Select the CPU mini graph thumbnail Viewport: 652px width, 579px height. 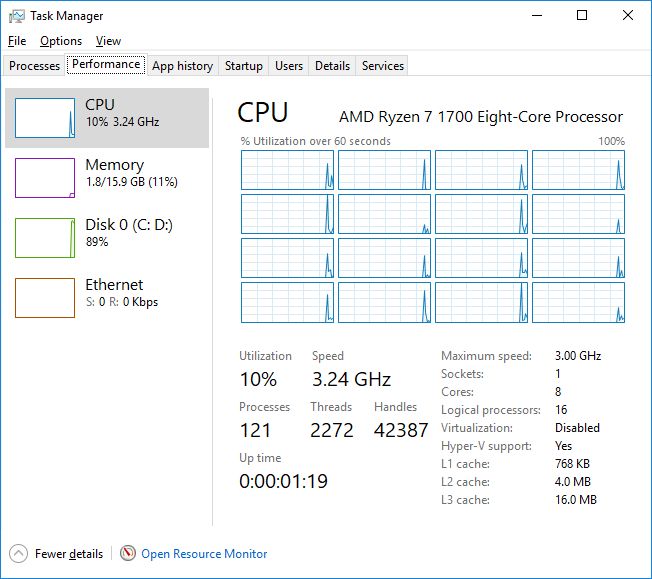coord(45,118)
